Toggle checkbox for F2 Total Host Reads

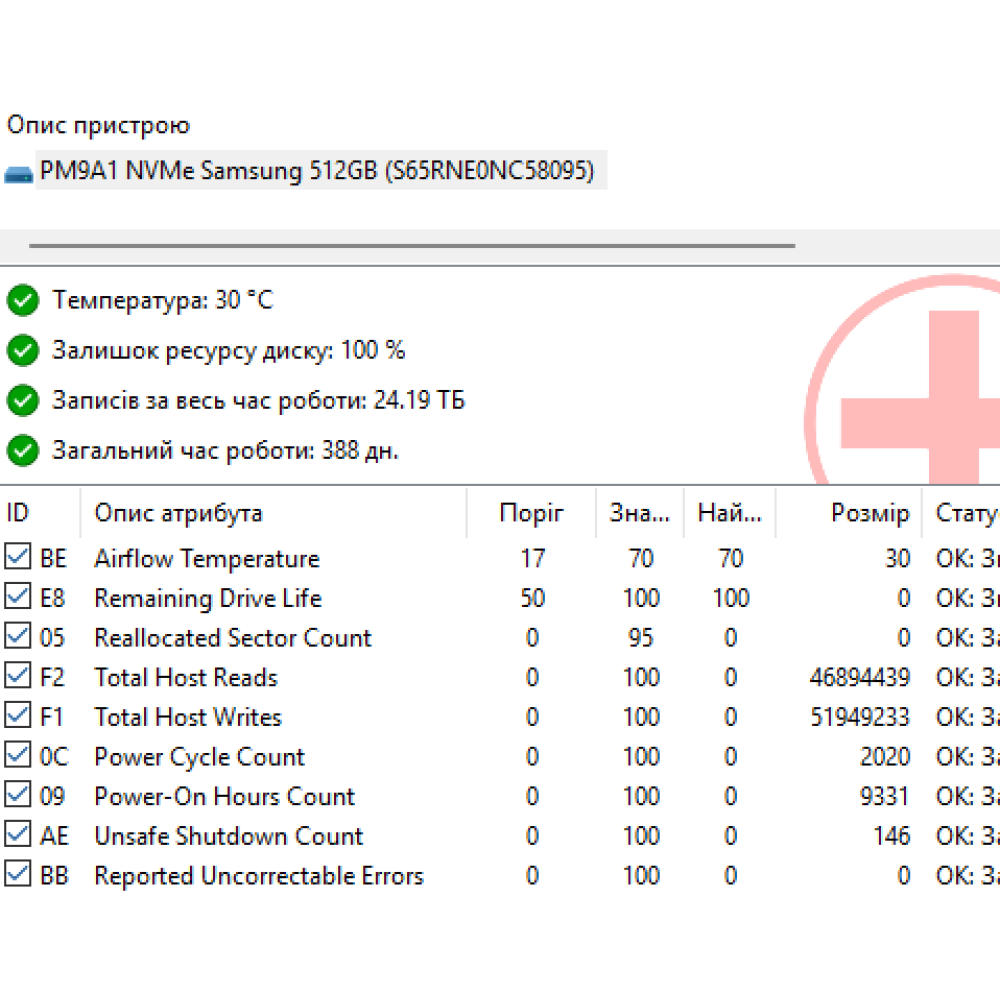click(18, 676)
